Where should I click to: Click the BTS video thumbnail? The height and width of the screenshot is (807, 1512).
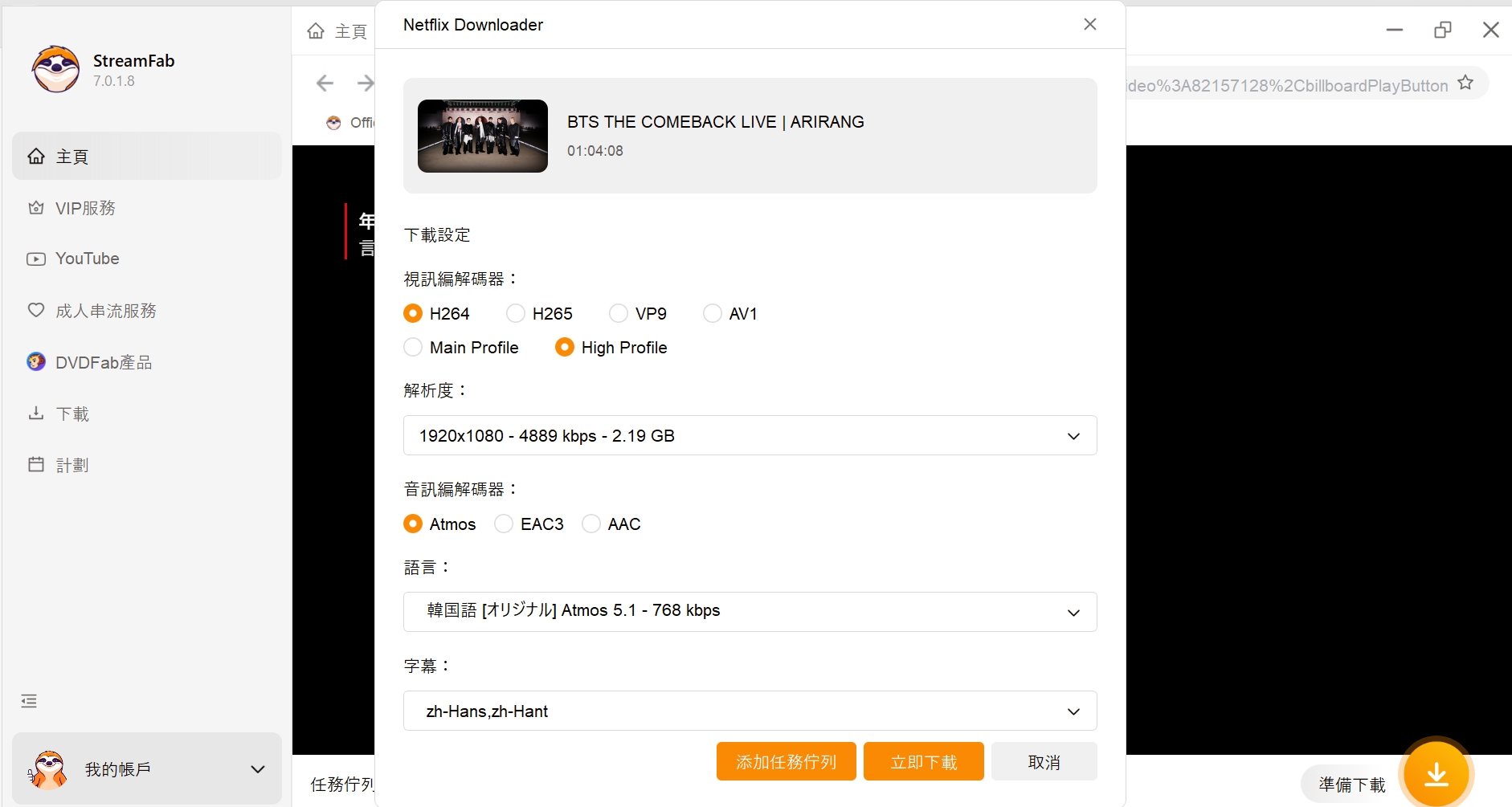point(481,136)
